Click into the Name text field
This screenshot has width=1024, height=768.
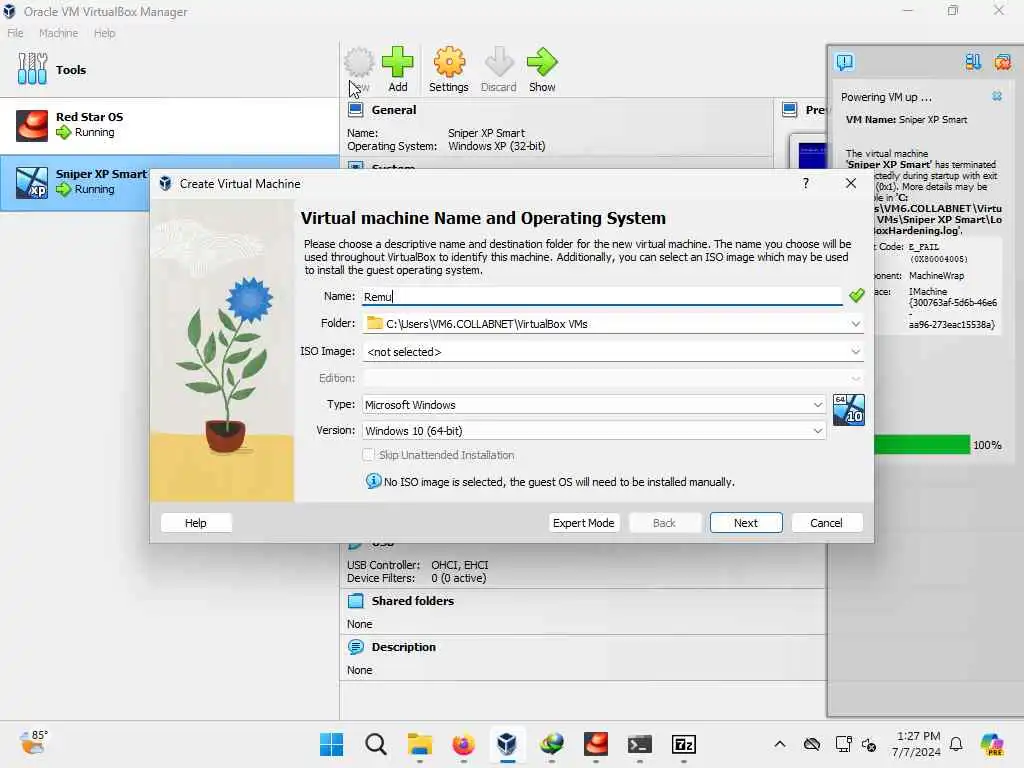coord(602,296)
